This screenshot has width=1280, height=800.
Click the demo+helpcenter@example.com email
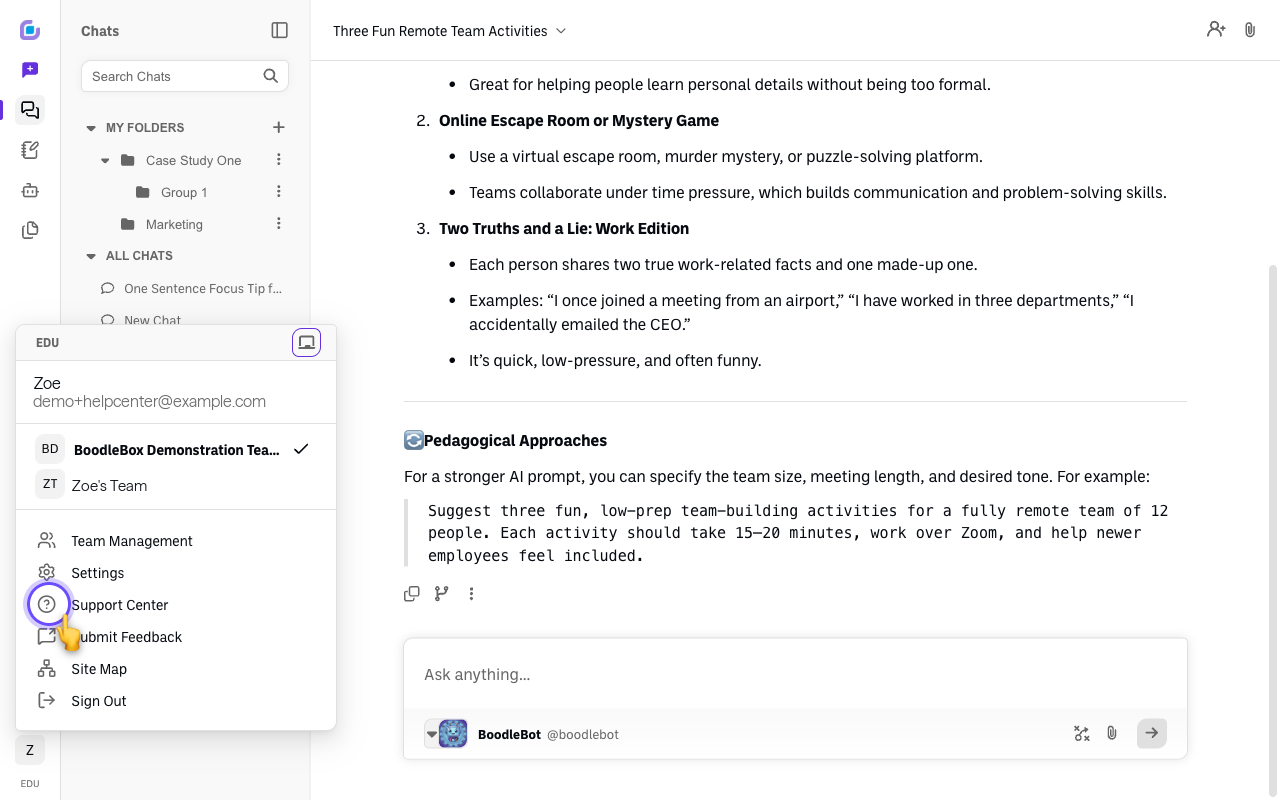[150, 401]
